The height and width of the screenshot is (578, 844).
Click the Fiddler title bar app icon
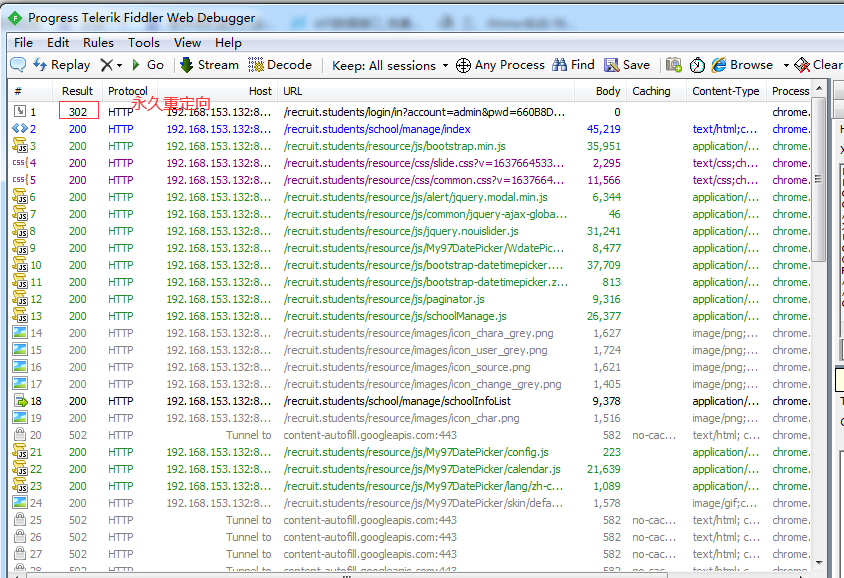tap(15, 18)
